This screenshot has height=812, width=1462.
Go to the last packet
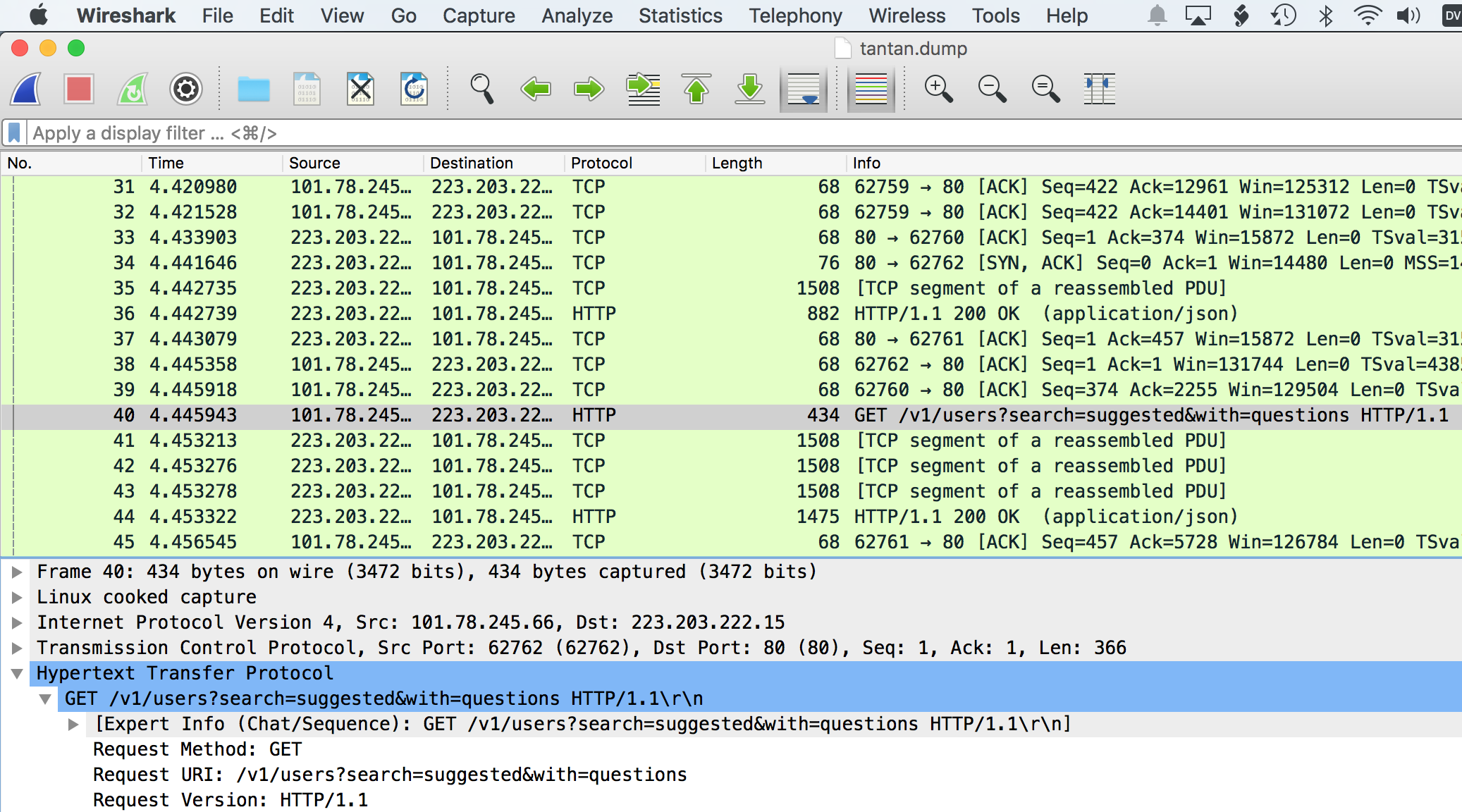pyautogui.click(x=749, y=89)
